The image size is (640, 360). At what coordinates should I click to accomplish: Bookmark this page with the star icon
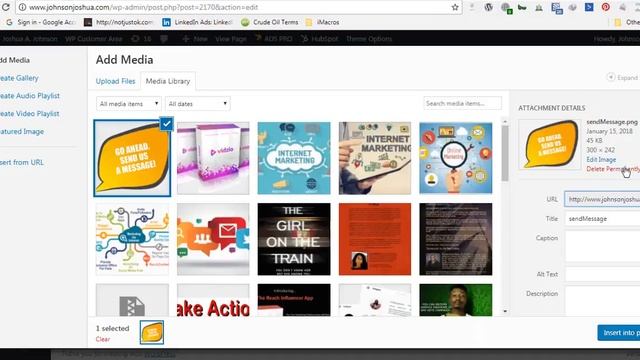[455, 7]
